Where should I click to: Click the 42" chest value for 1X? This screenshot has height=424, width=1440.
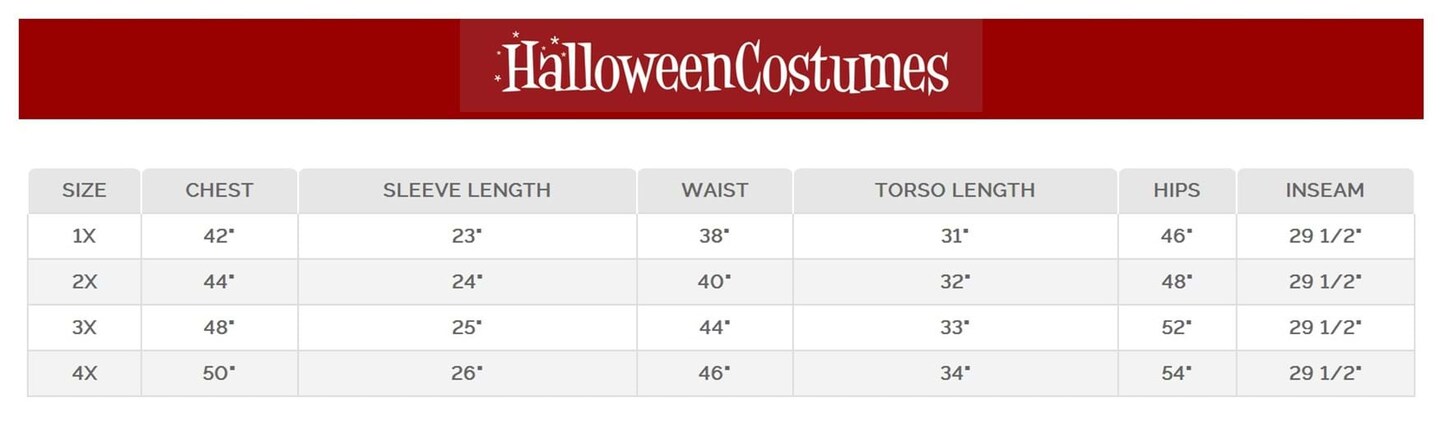tap(219, 236)
